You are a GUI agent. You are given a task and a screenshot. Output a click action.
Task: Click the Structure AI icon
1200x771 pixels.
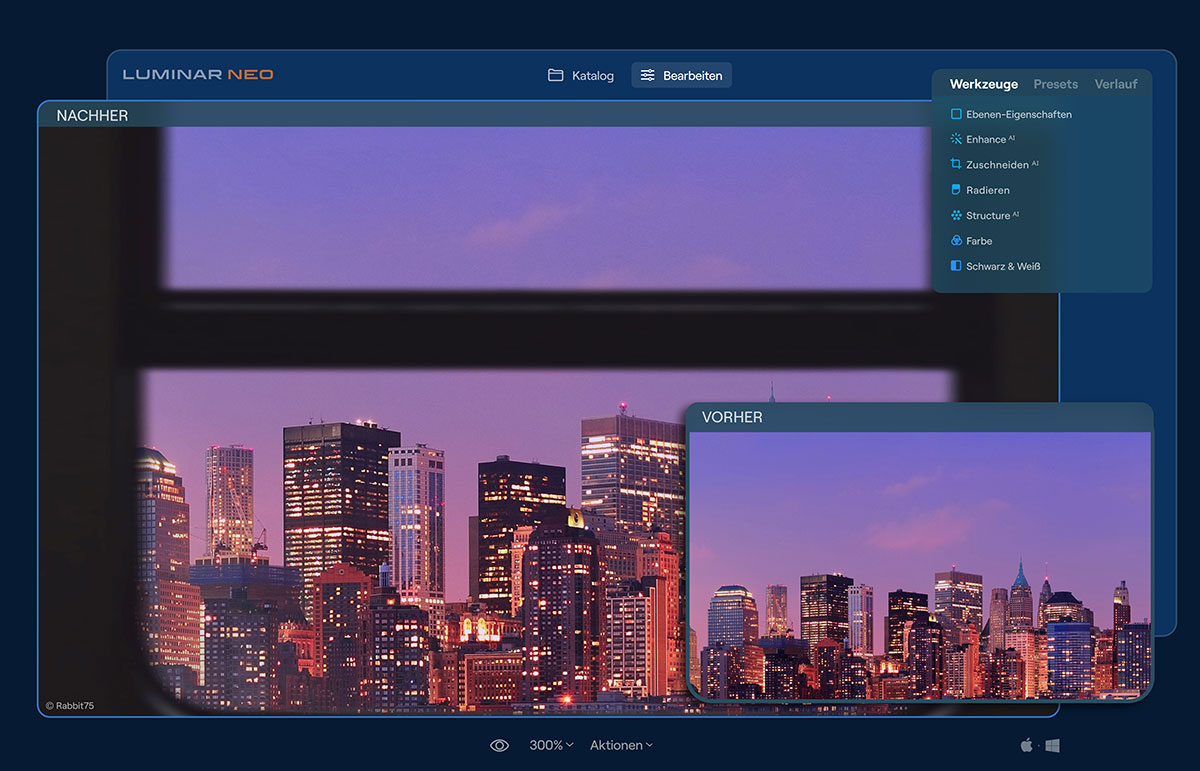tap(956, 215)
